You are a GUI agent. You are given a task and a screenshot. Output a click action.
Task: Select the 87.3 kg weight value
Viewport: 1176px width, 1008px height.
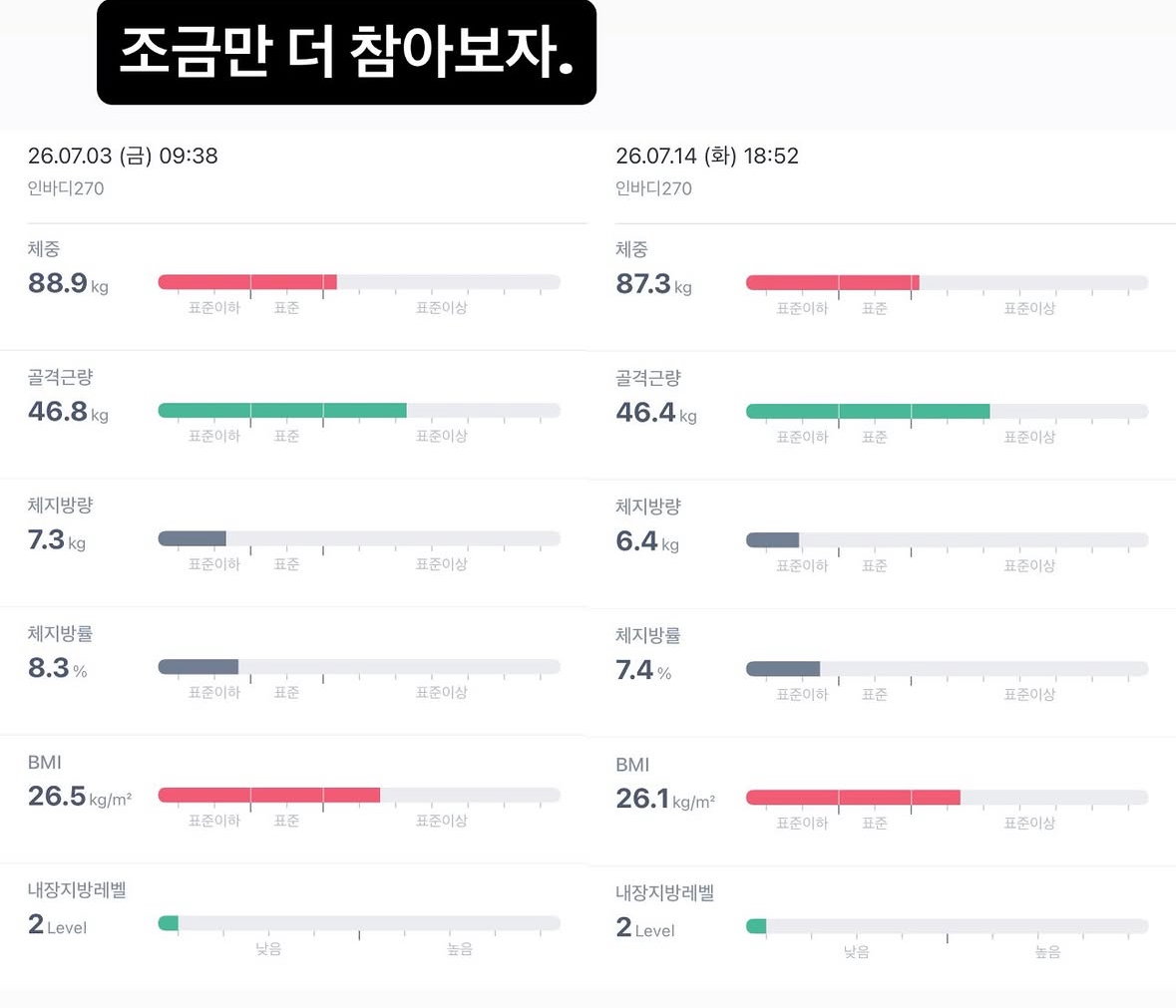(654, 284)
